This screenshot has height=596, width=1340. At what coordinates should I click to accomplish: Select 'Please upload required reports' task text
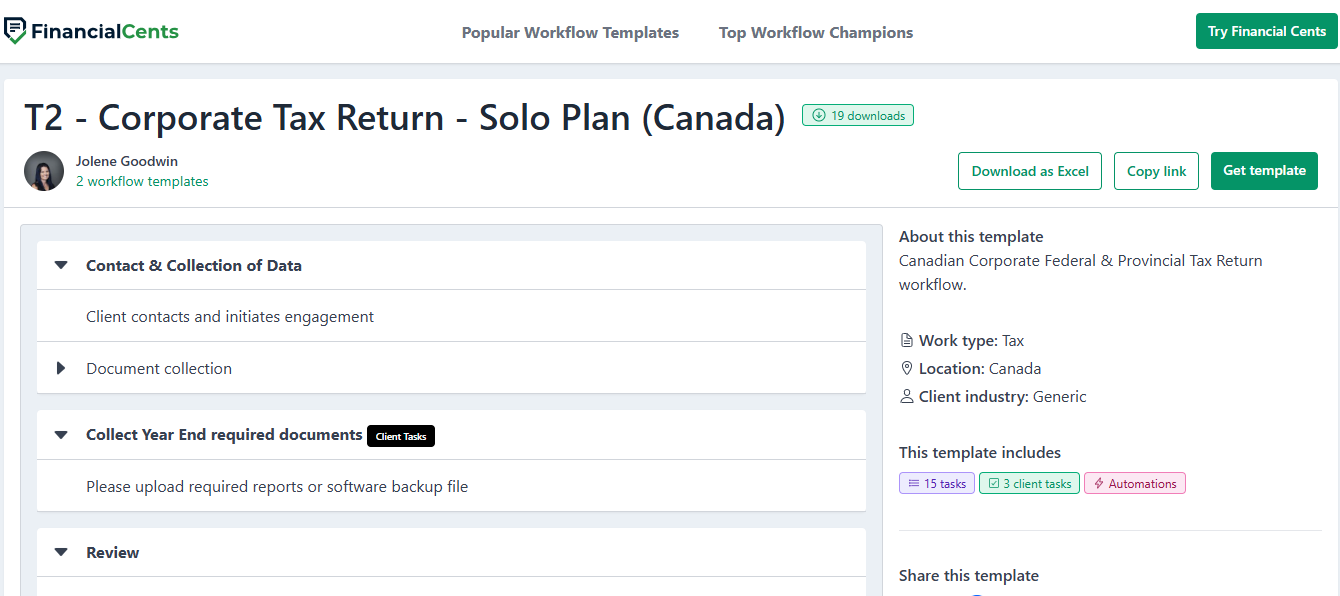(277, 487)
